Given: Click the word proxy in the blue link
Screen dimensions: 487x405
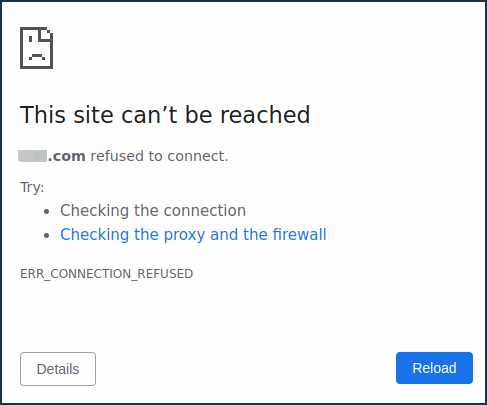Looking at the screenshot, I should [x=184, y=235].
